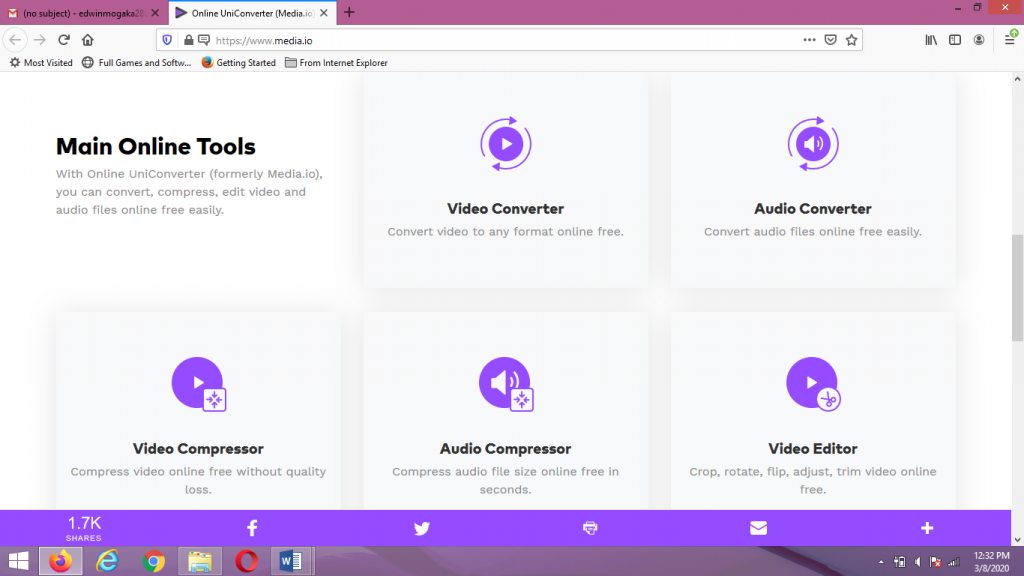Reload the current page
The width and height of the screenshot is (1024, 576).
click(x=64, y=40)
